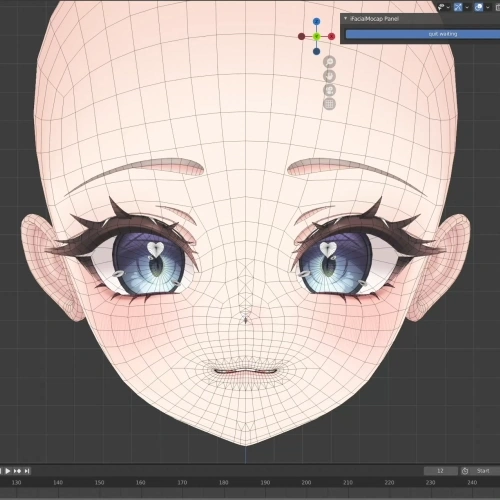Open the overlays options dropdown arrow

tap(488, 7)
